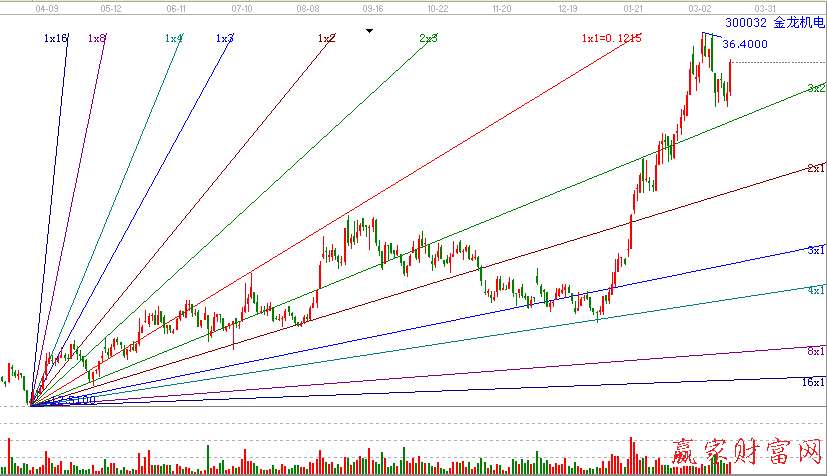Click the Gann fan origin at 2.8100
Screen dimensions: 827x476
31,405
